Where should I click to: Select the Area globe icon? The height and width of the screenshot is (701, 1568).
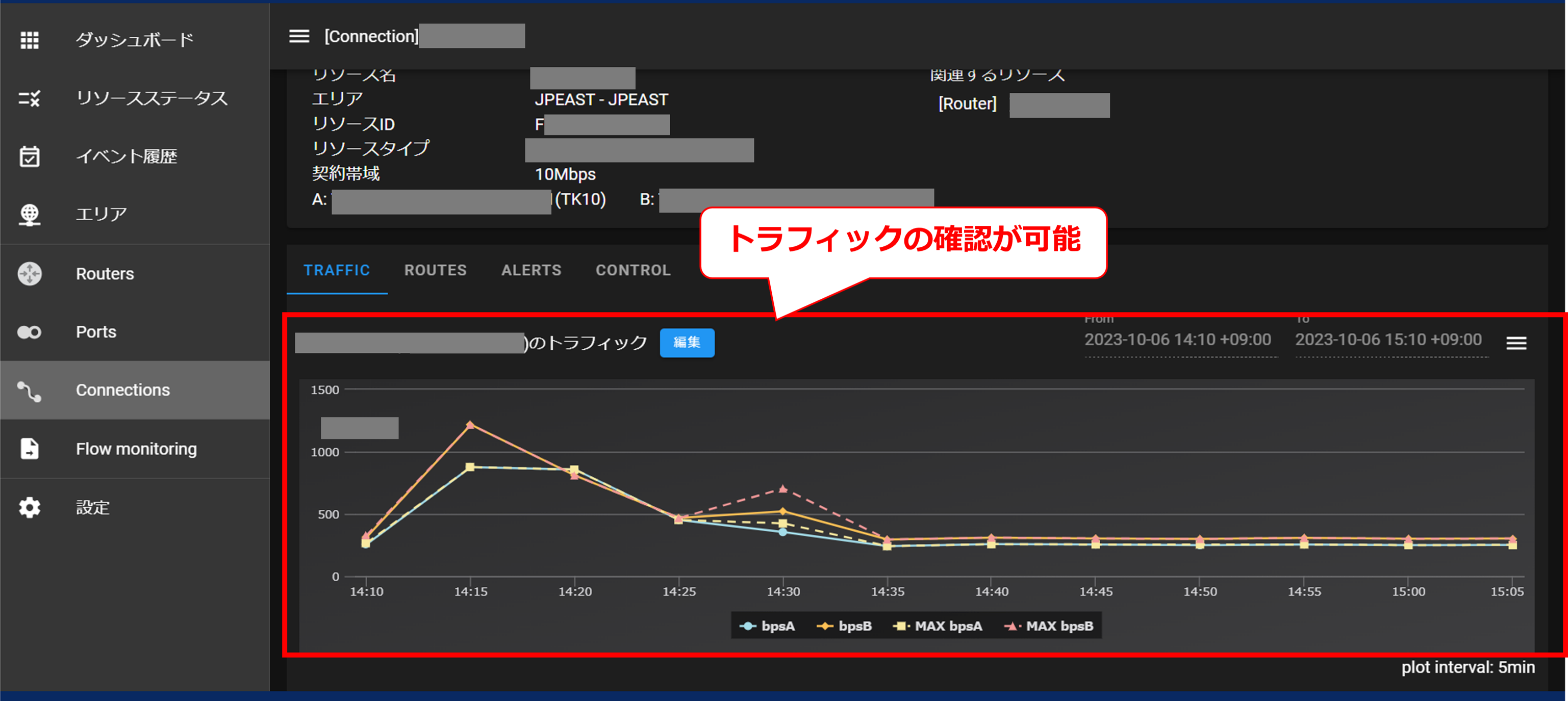tap(29, 214)
